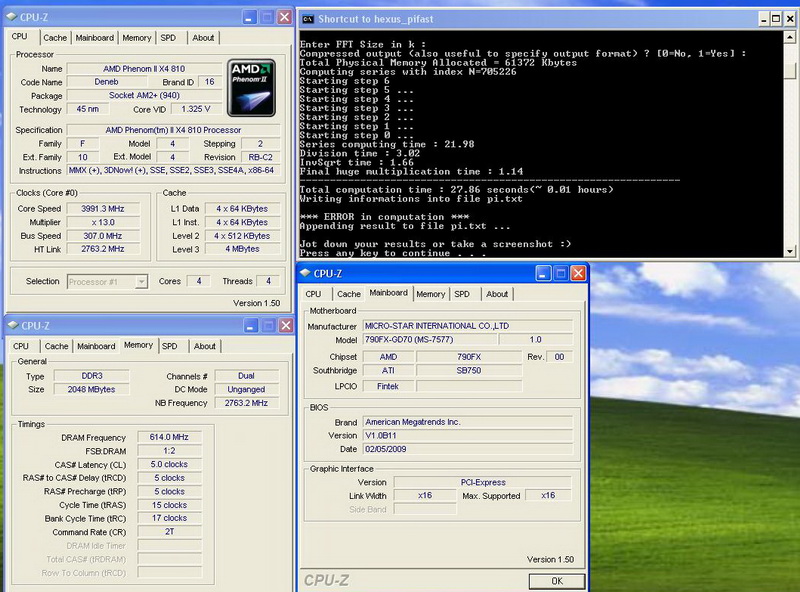Image resolution: width=800 pixels, height=592 pixels.
Task: Click Command Rate value 2T
Action: point(169,532)
